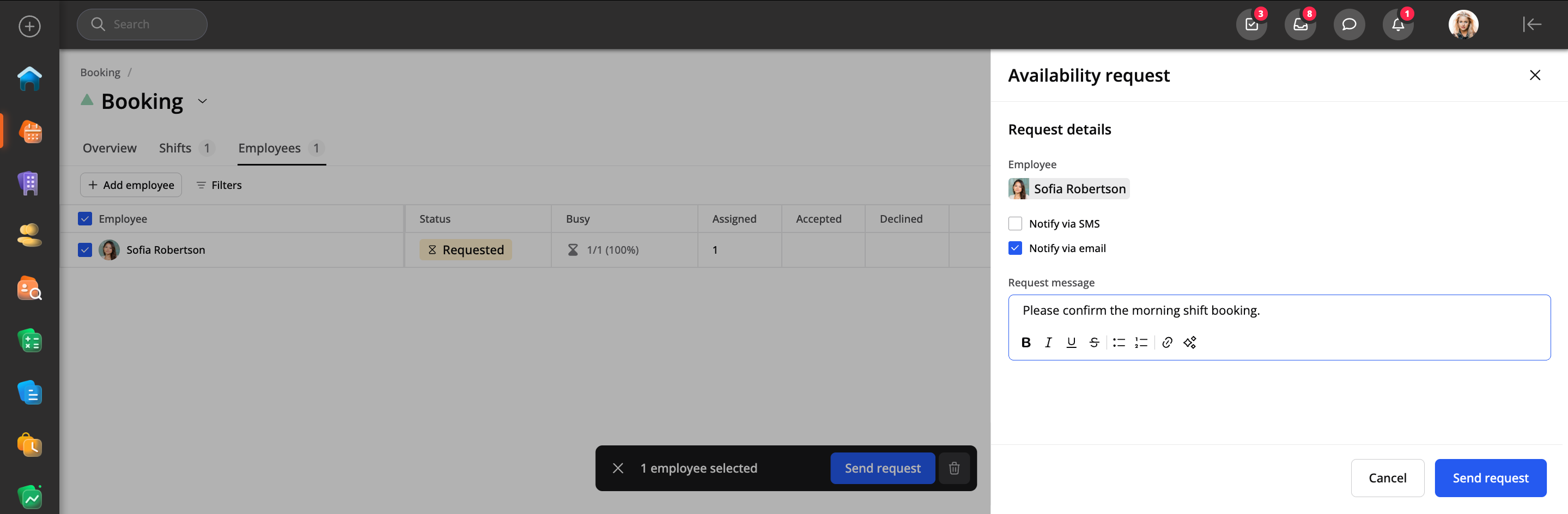Open the purple building icon in sidebar
Screen dimensions: 1568x514
coord(29,183)
